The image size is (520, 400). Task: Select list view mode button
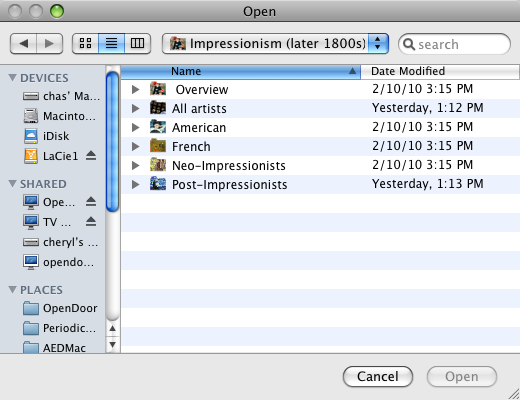(x=111, y=43)
